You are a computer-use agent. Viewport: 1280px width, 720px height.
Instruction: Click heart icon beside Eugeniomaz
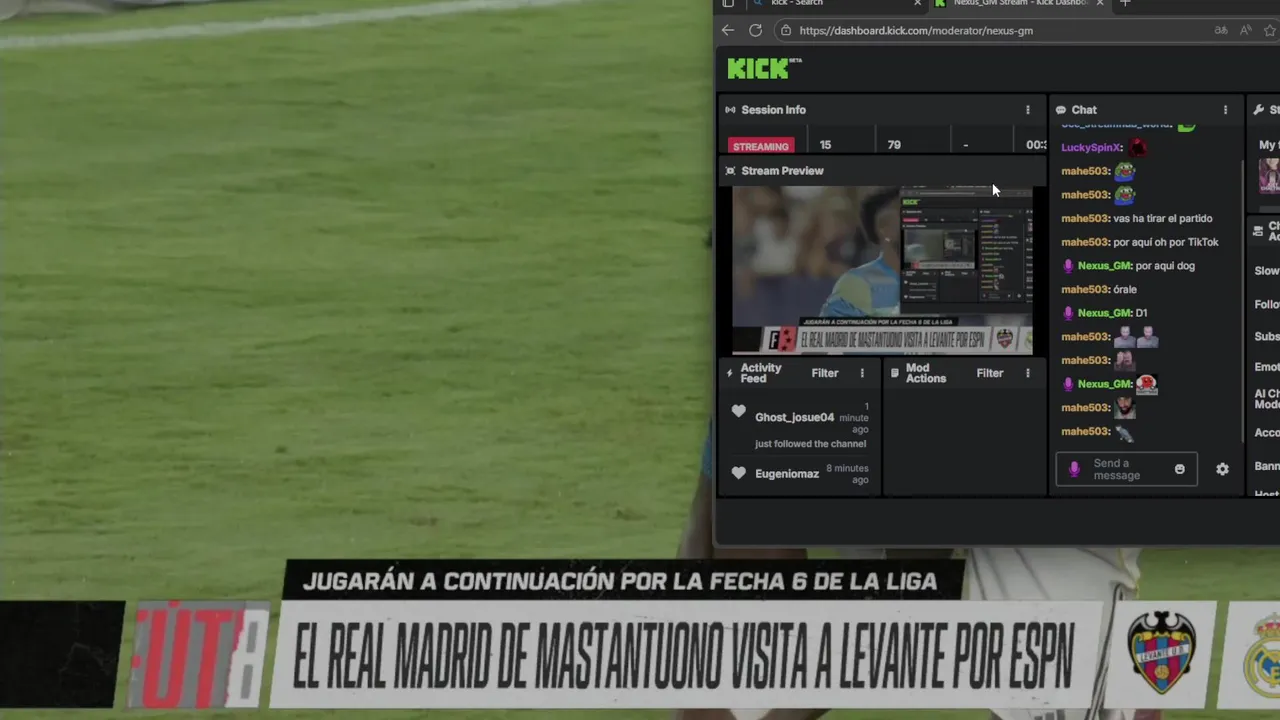coord(739,473)
